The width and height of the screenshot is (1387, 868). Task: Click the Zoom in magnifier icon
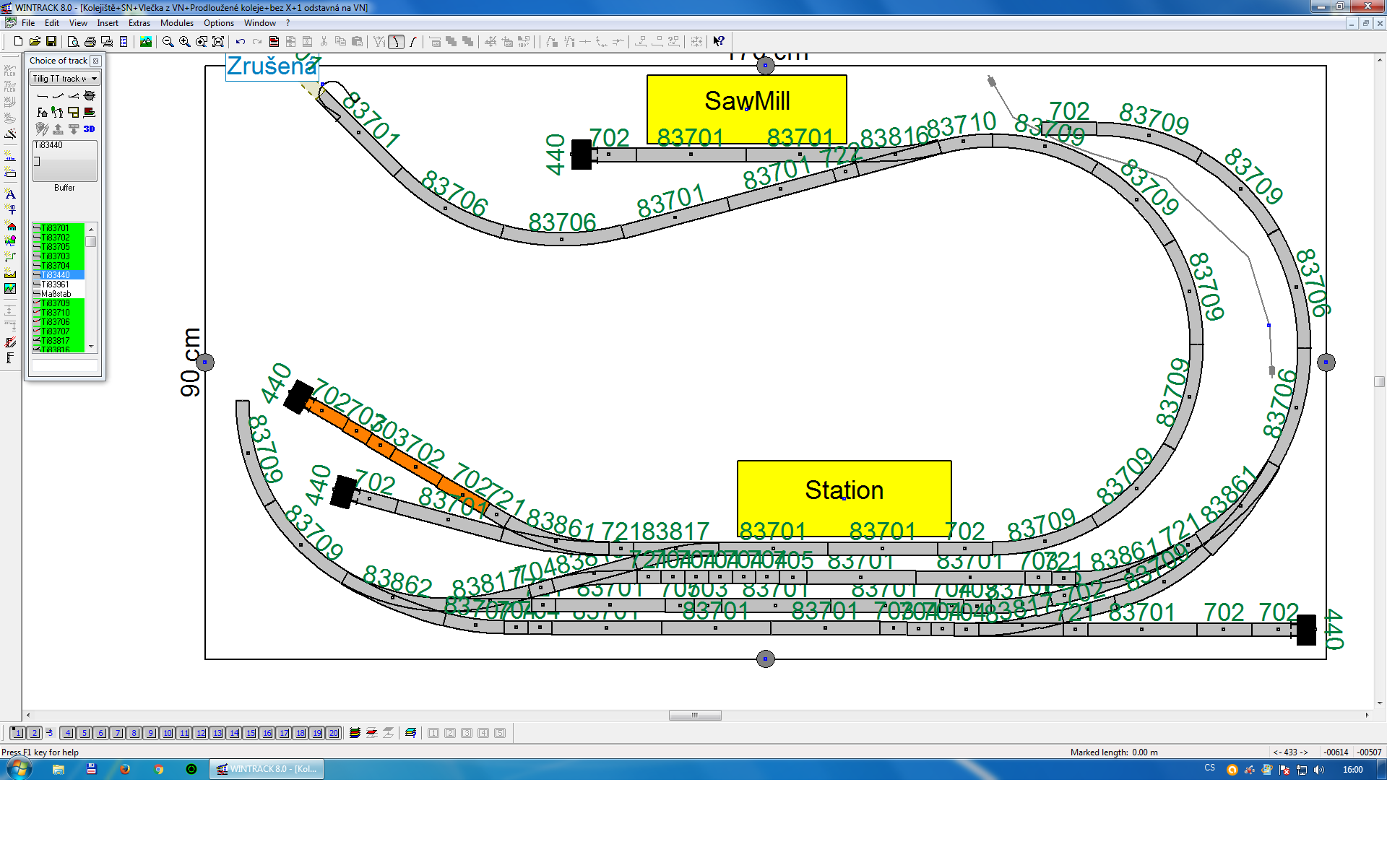tap(185, 42)
